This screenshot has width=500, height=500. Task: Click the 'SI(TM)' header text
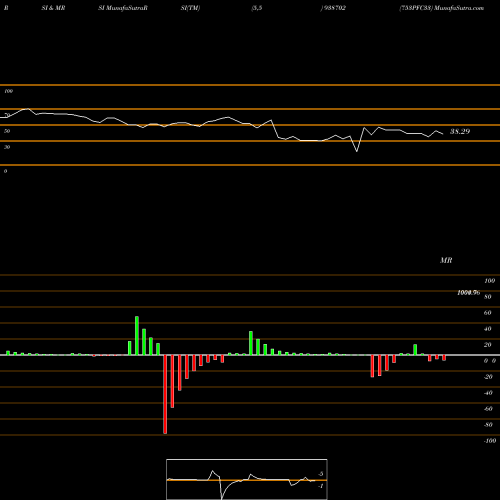(x=190, y=8)
